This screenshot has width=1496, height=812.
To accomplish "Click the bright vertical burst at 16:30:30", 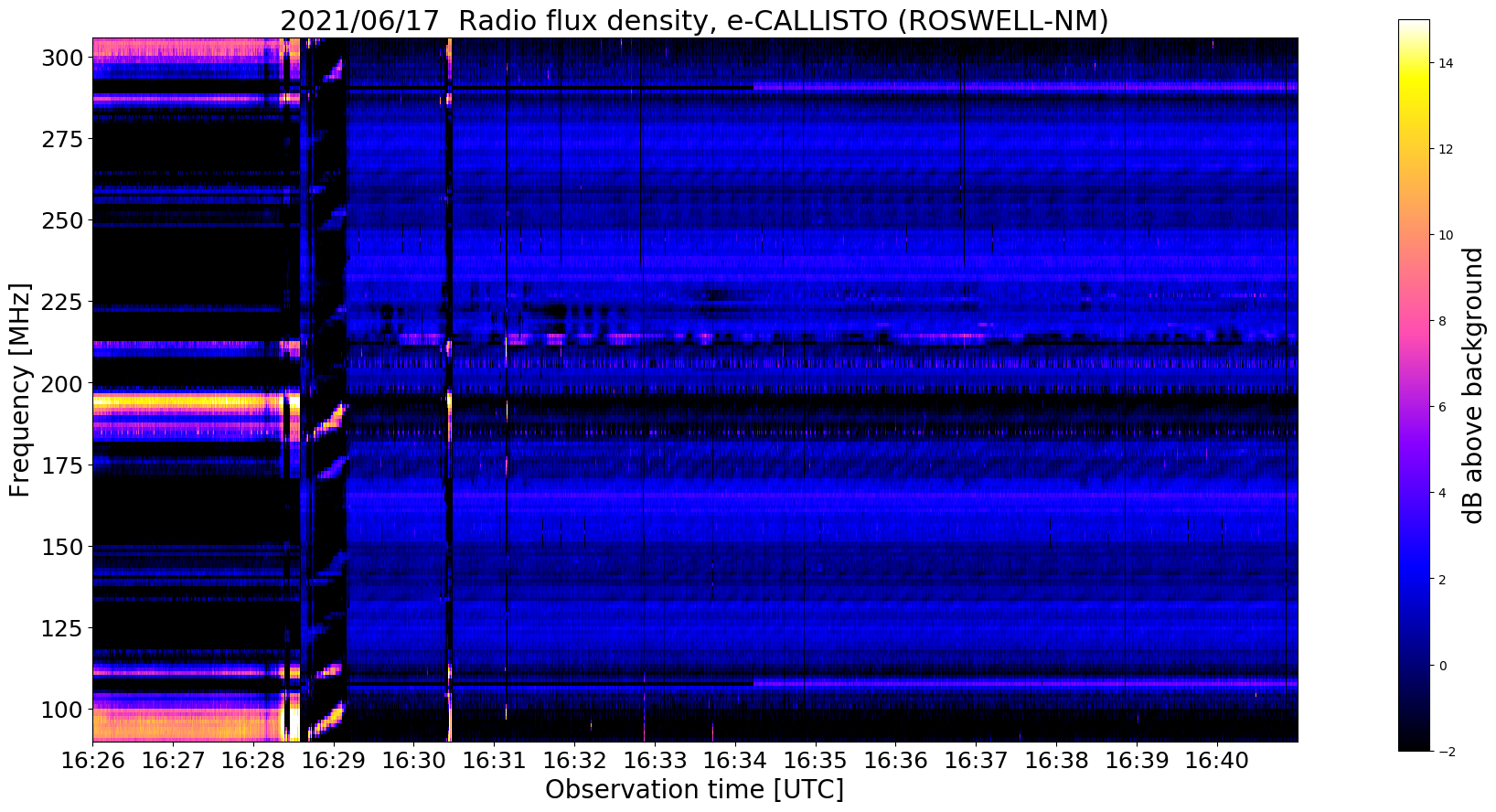I will pos(449,390).
